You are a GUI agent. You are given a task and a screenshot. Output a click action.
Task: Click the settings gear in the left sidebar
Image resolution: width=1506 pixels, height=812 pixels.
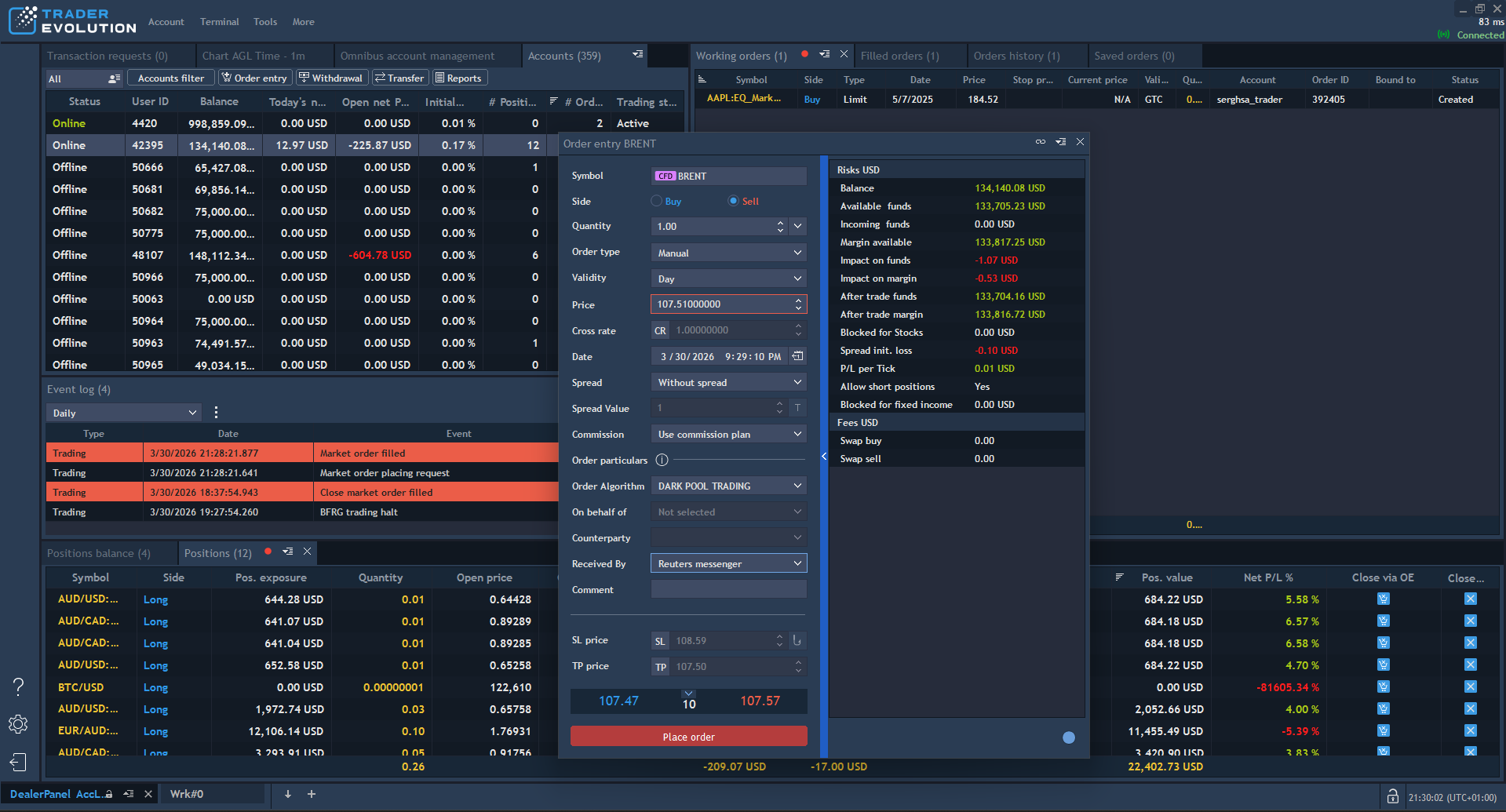tap(17, 724)
